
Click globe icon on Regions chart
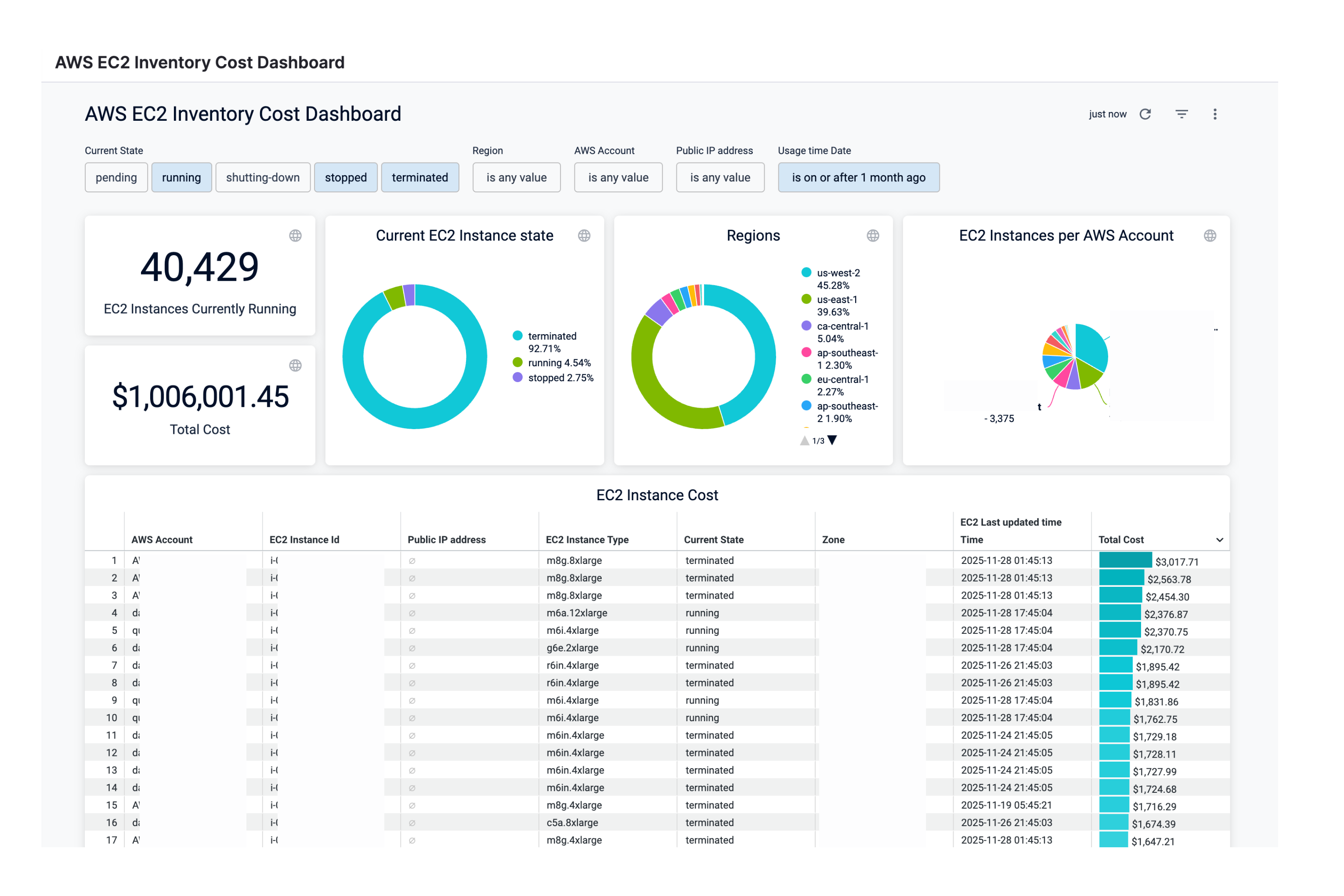(873, 235)
